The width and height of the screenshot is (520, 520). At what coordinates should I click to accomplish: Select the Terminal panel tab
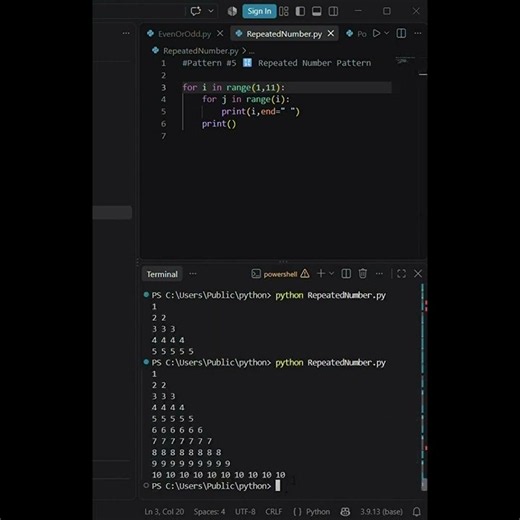162,274
